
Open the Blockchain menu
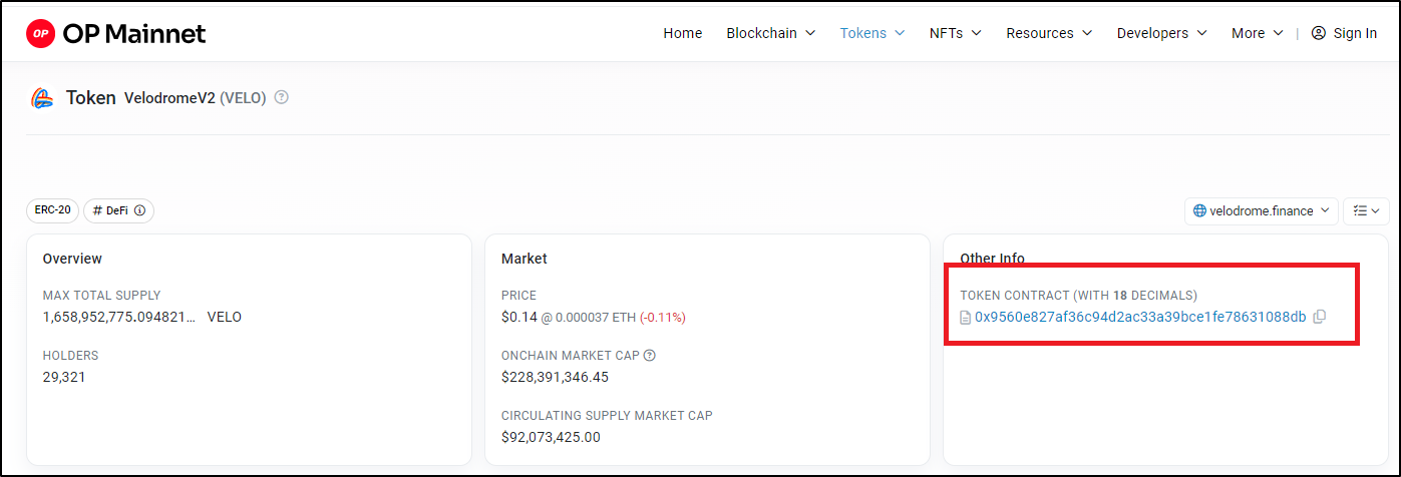coord(771,33)
